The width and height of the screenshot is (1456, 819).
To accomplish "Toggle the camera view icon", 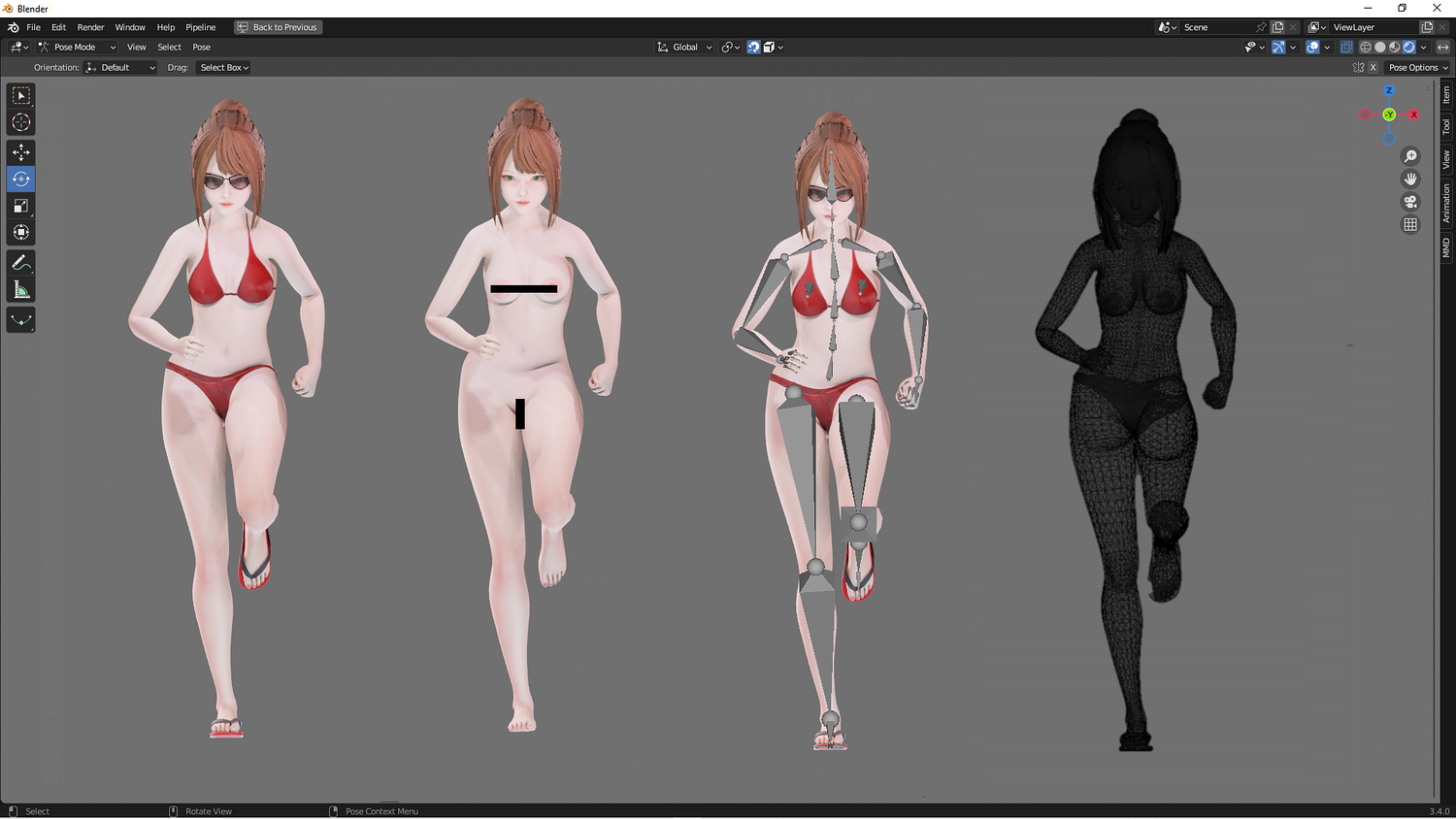I will tap(1410, 202).
